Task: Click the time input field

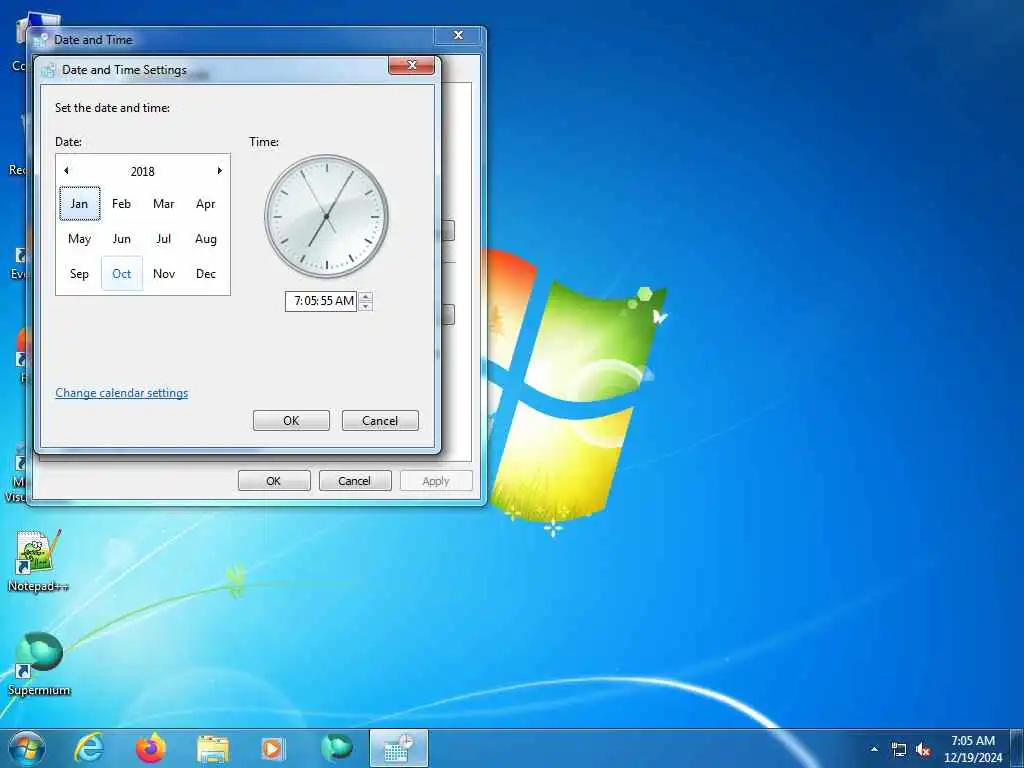Action: click(x=321, y=301)
